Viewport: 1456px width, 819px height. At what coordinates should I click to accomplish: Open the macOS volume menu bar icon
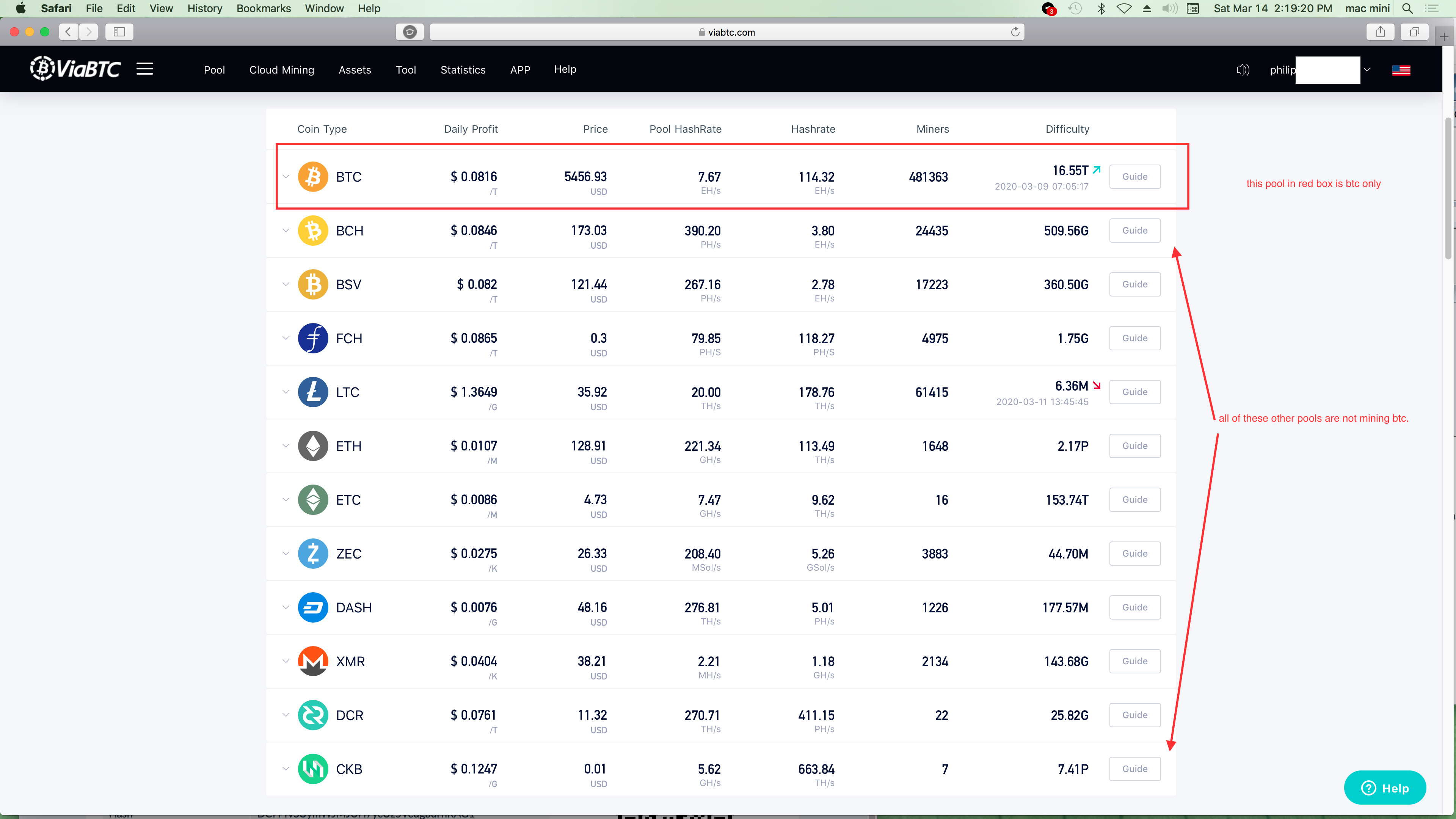point(1169,8)
